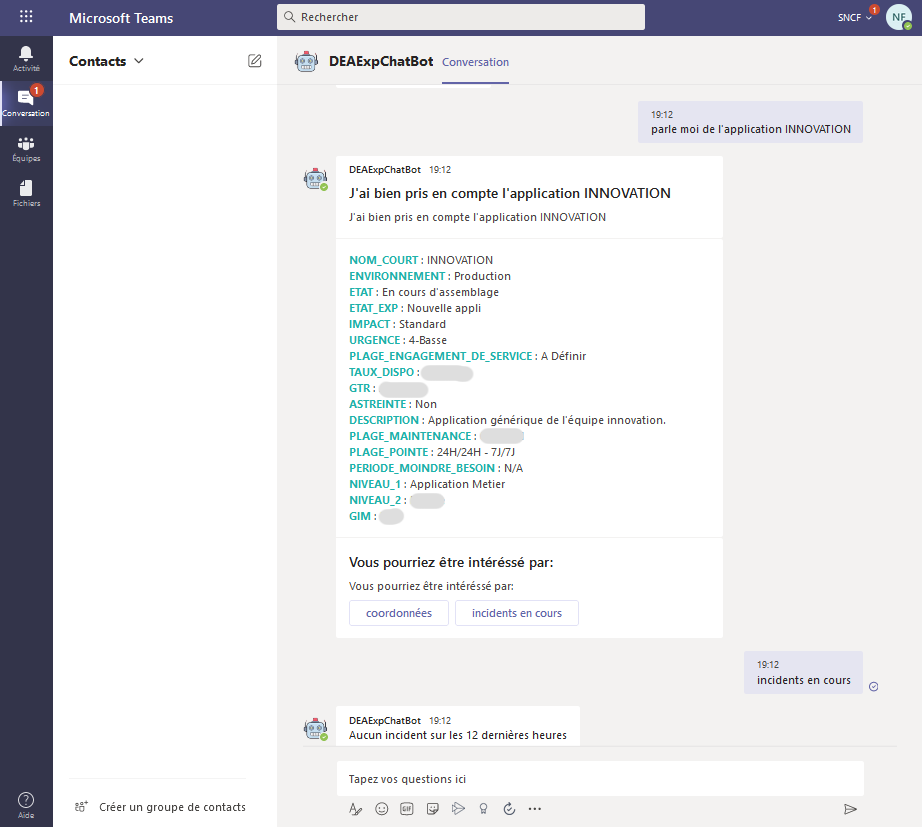Image resolution: width=922 pixels, height=827 pixels.
Task: Open the emoji picker
Action: coord(382,809)
